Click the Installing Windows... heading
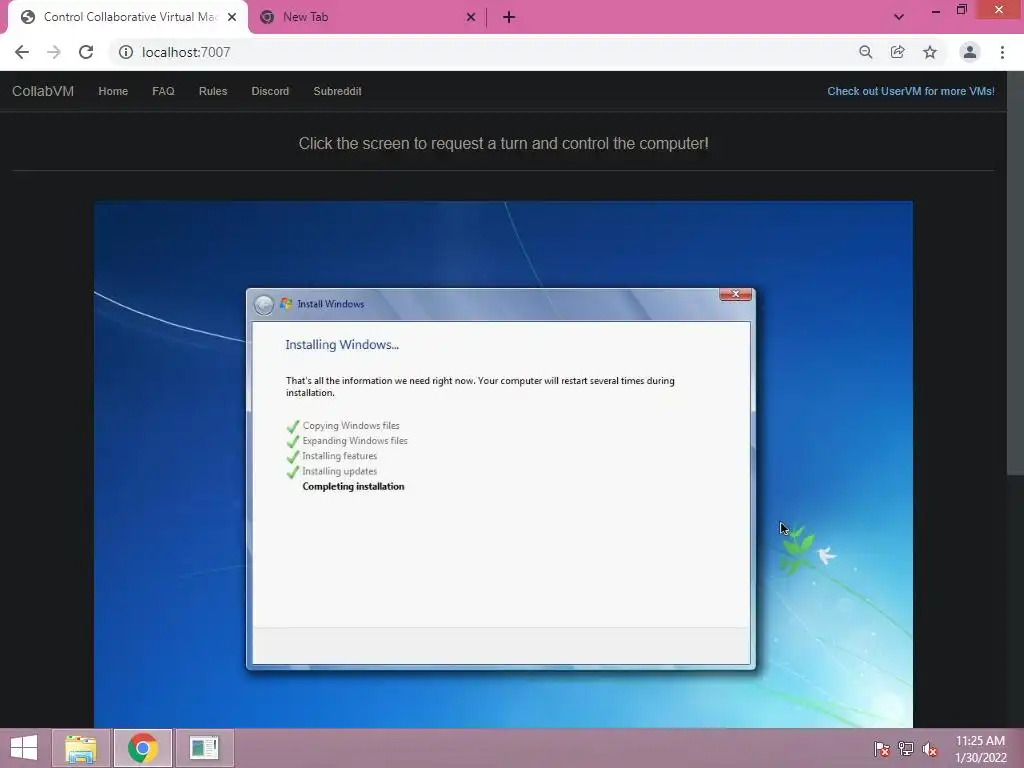This screenshot has height=768, width=1024. (x=342, y=345)
